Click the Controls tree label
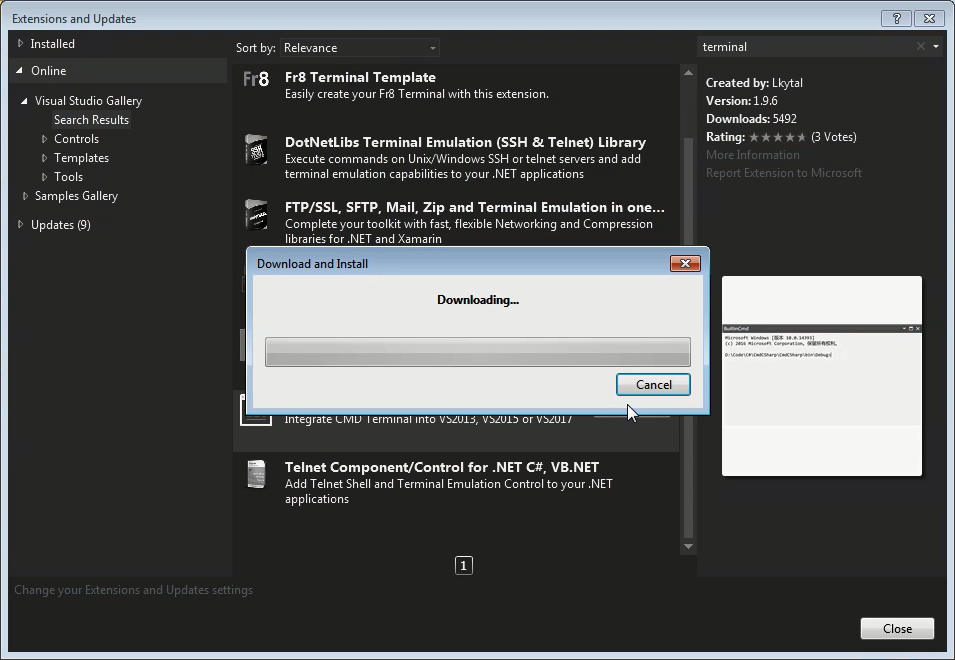 76,139
